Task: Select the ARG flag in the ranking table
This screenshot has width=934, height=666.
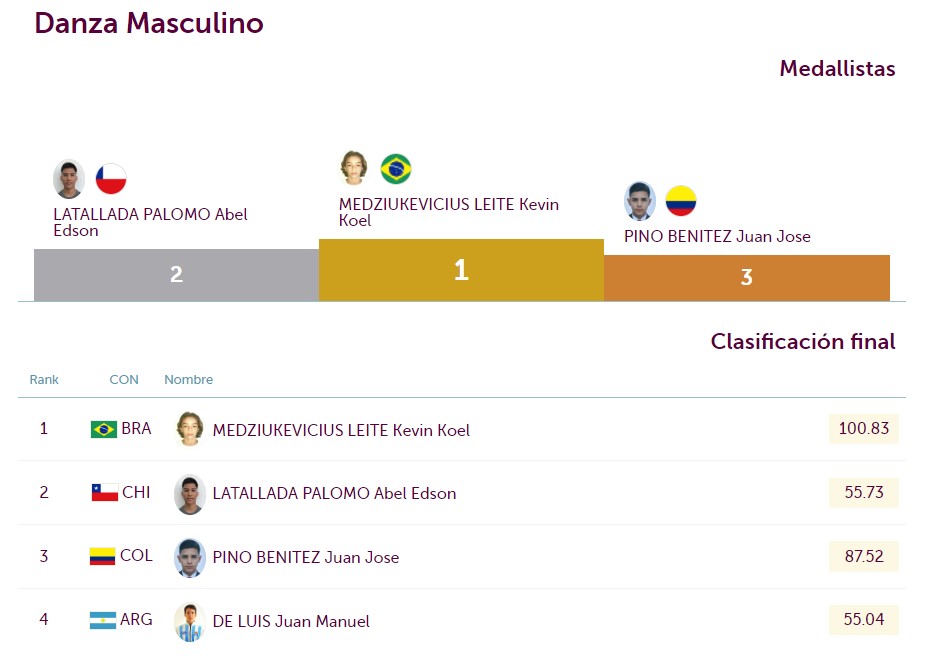Action: [102, 620]
